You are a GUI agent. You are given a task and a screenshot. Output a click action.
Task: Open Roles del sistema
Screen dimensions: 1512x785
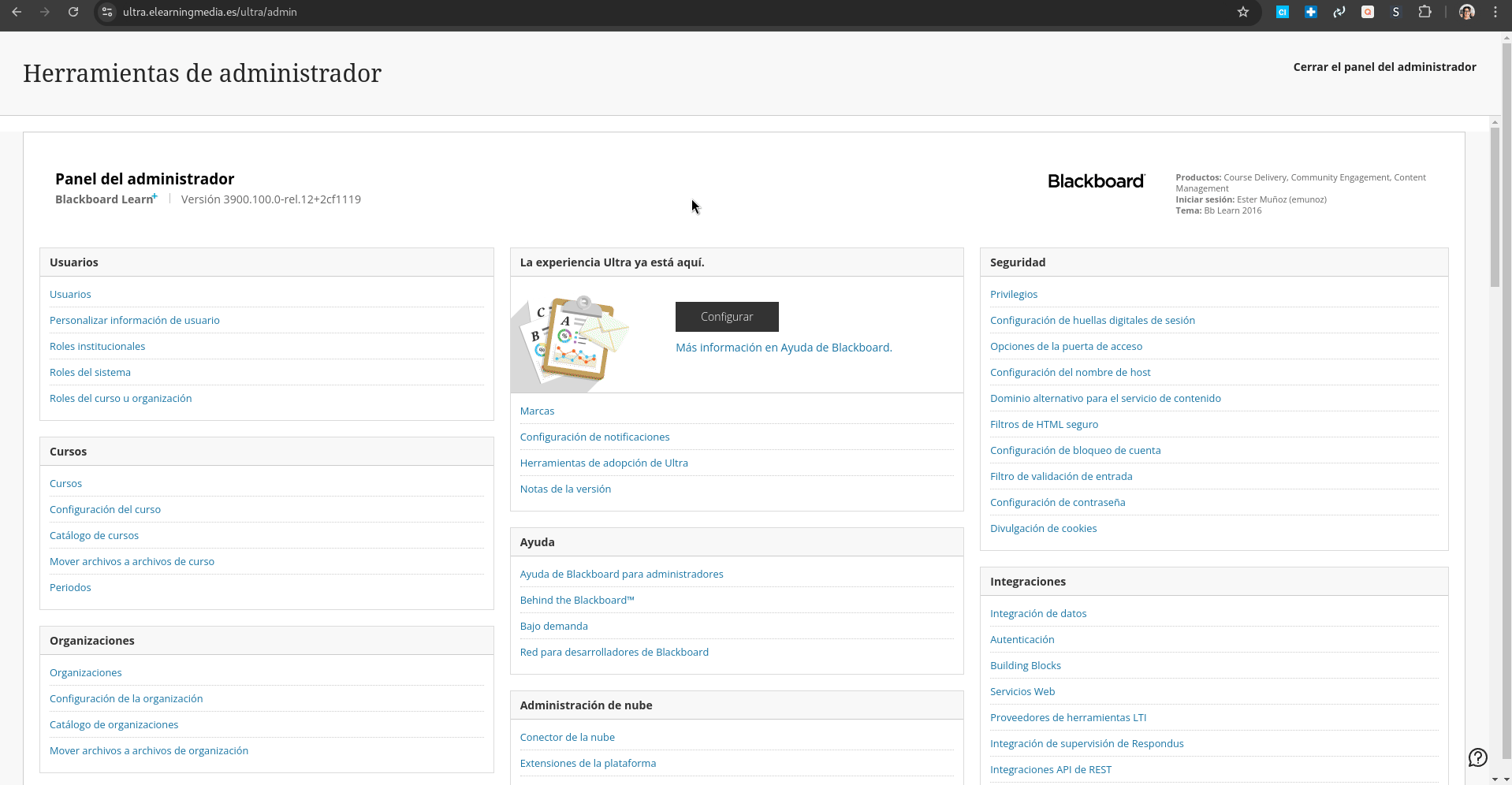click(x=90, y=372)
